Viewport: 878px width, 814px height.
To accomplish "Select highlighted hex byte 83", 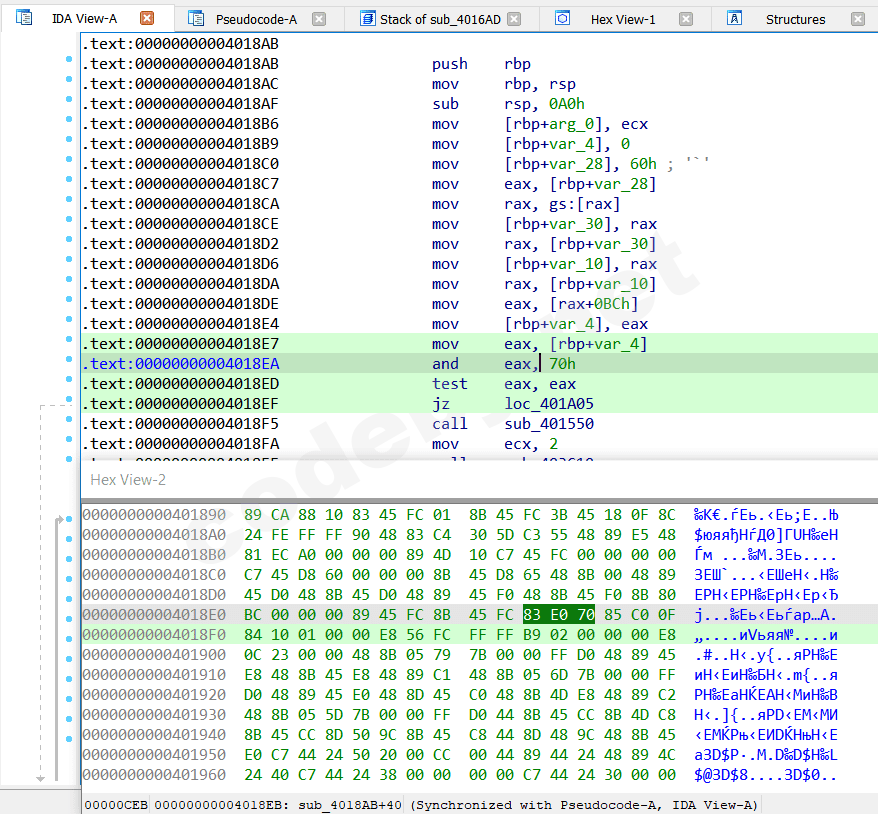I will pyautogui.click(x=534, y=614).
